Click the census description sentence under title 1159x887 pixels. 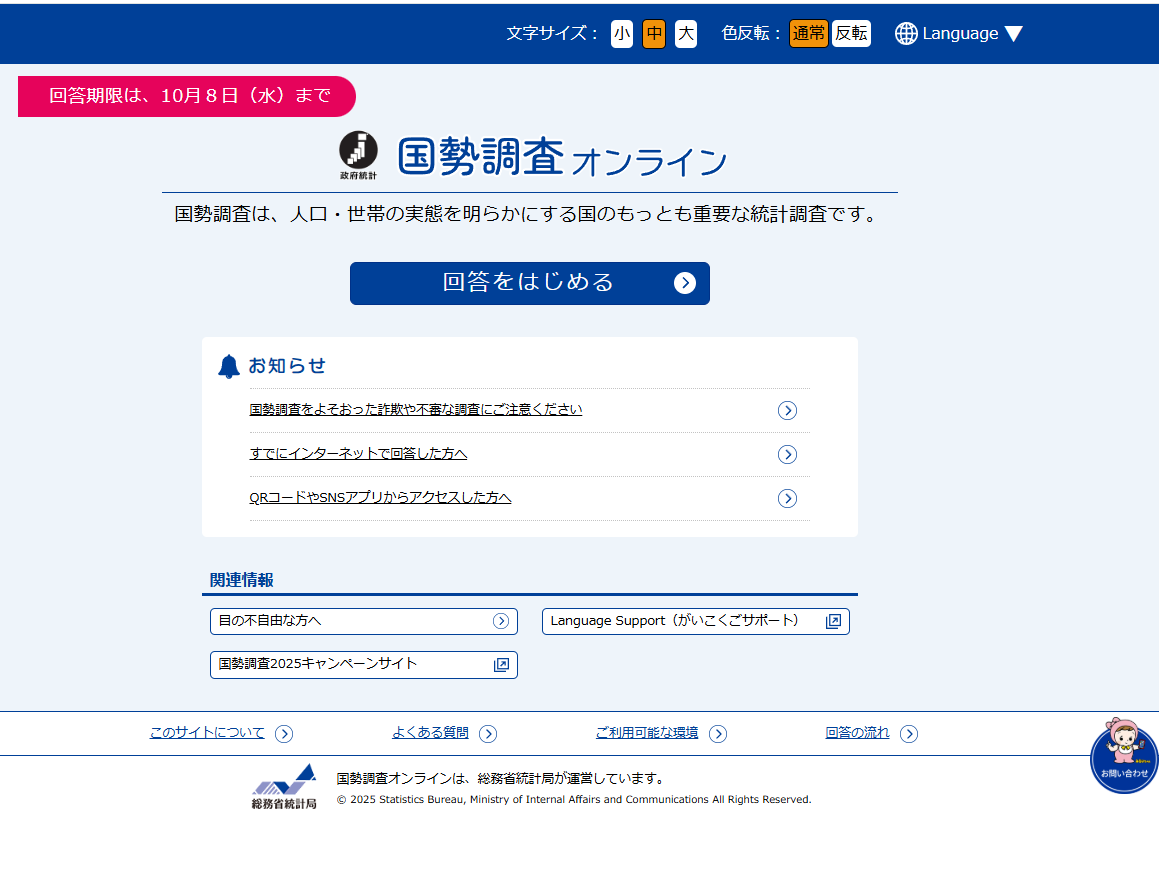(527, 214)
